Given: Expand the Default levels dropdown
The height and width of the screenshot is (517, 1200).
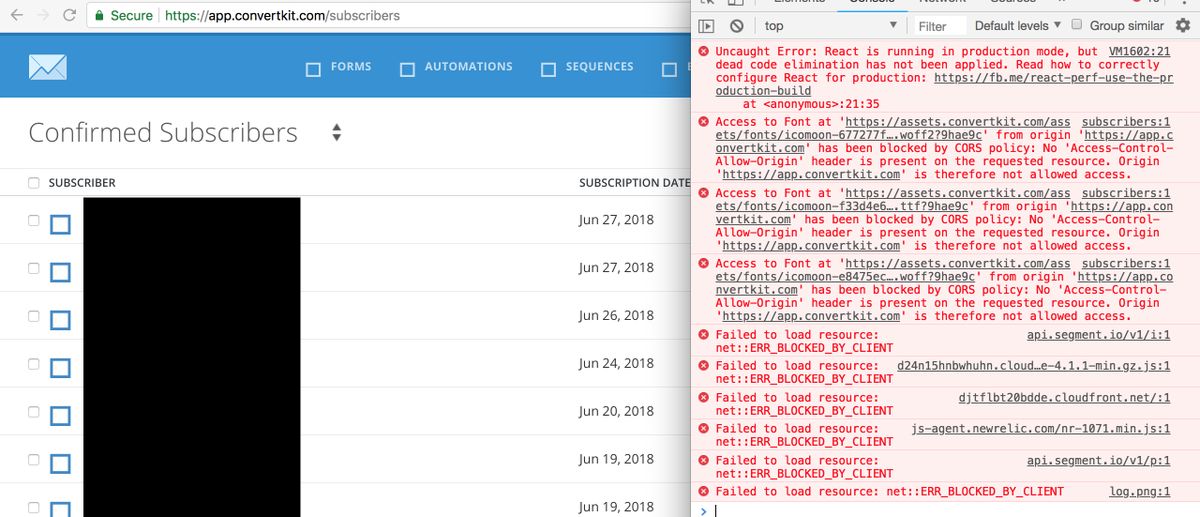Looking at the screenshot, I should (x=1018, y=26).
